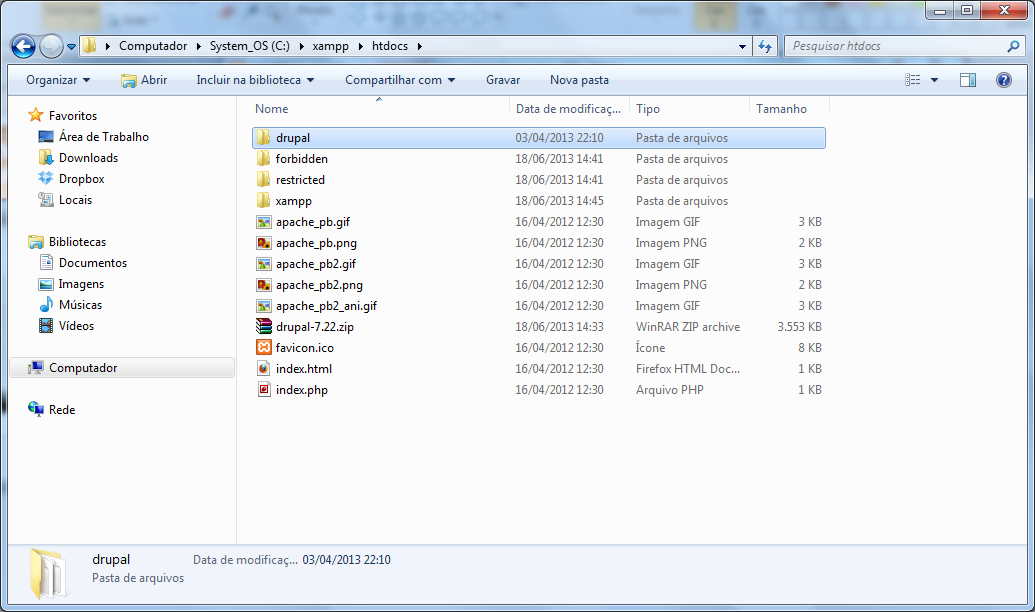Open address bar history dropdown arrow

click(742, 46)
